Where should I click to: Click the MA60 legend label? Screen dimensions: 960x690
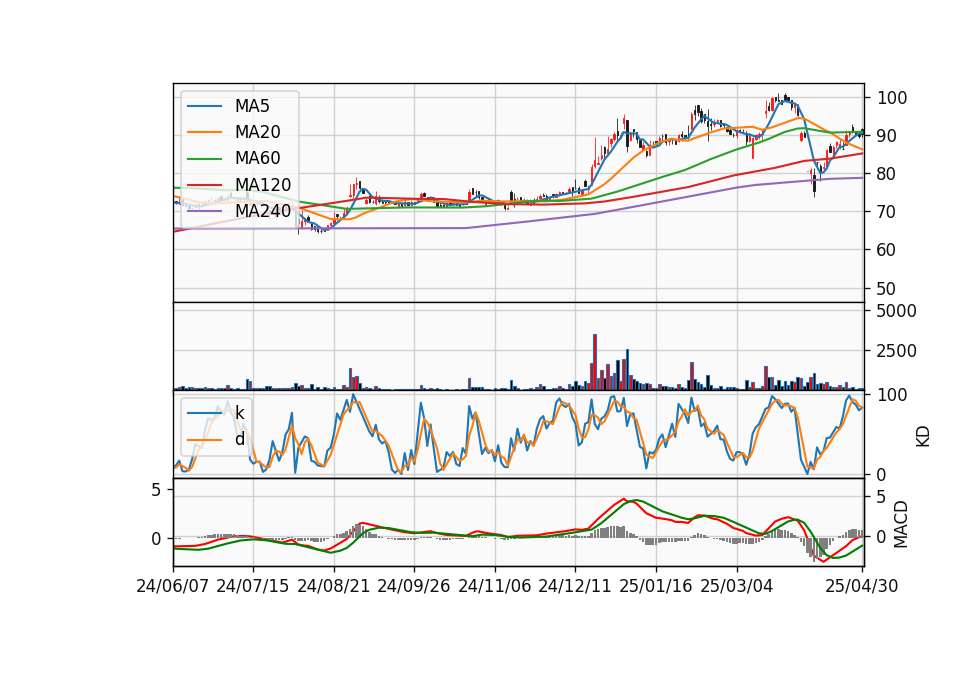click(257, 159)
